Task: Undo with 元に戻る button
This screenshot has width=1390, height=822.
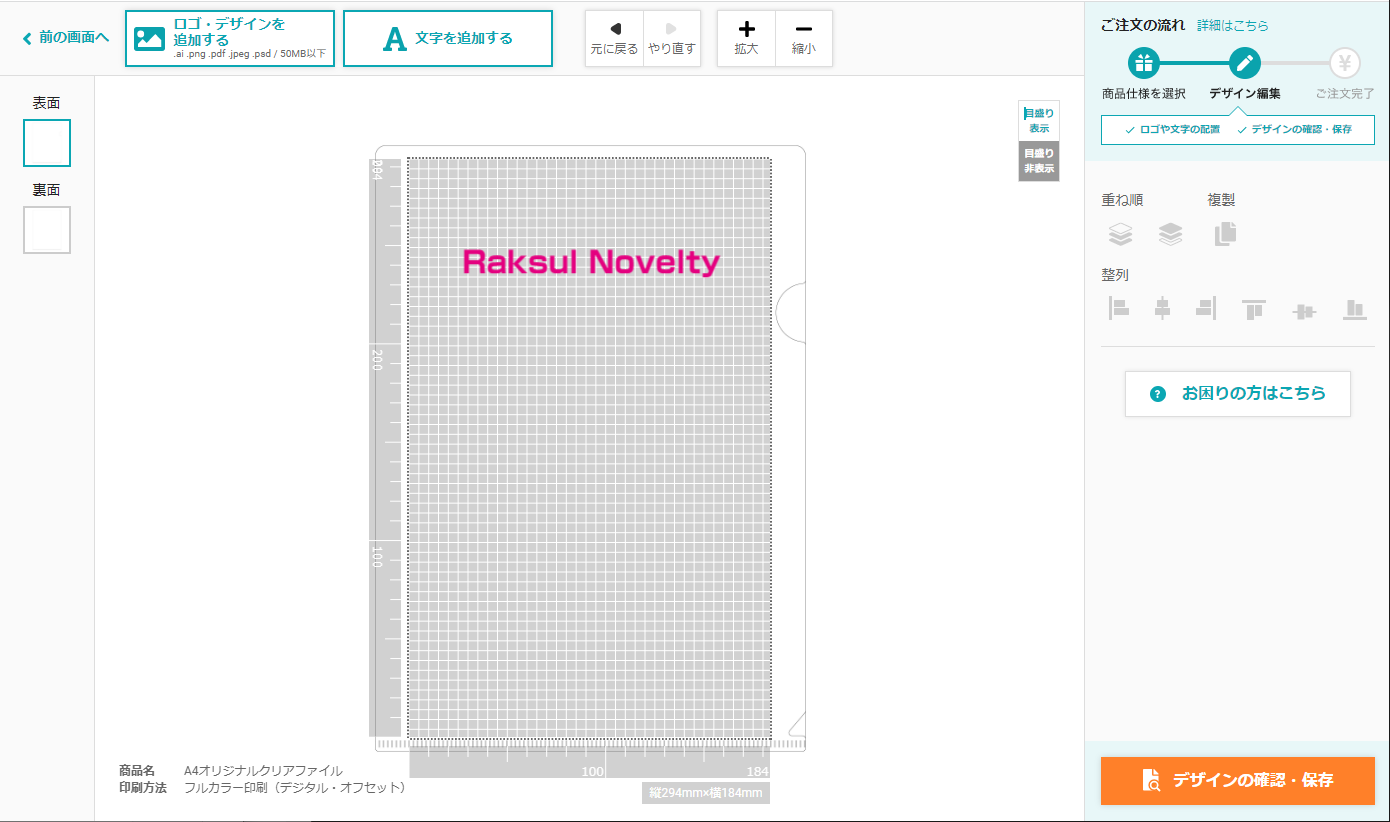Action: point(614,39)
